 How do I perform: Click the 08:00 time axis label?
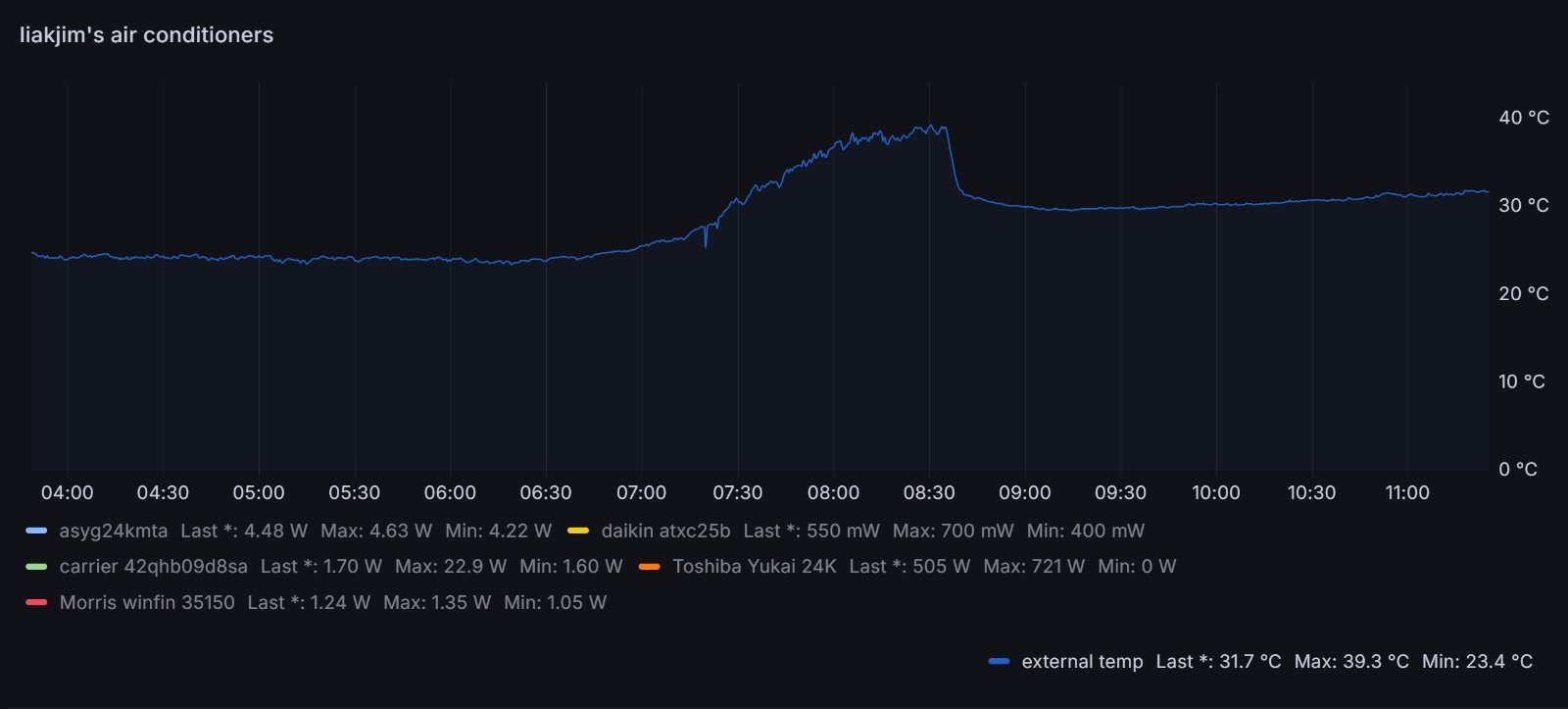833,492
